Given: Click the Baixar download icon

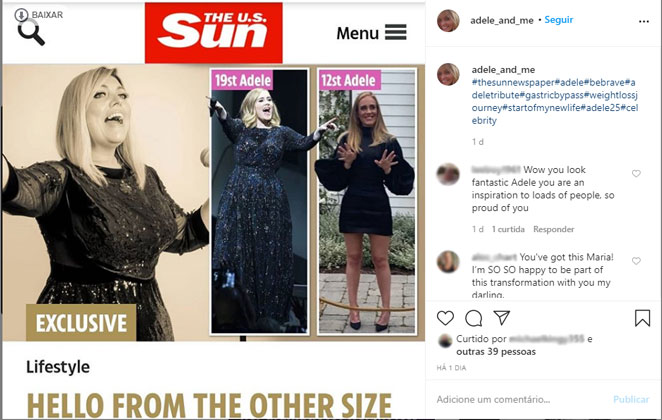Looking at the screenshot, I should point(21,15).
